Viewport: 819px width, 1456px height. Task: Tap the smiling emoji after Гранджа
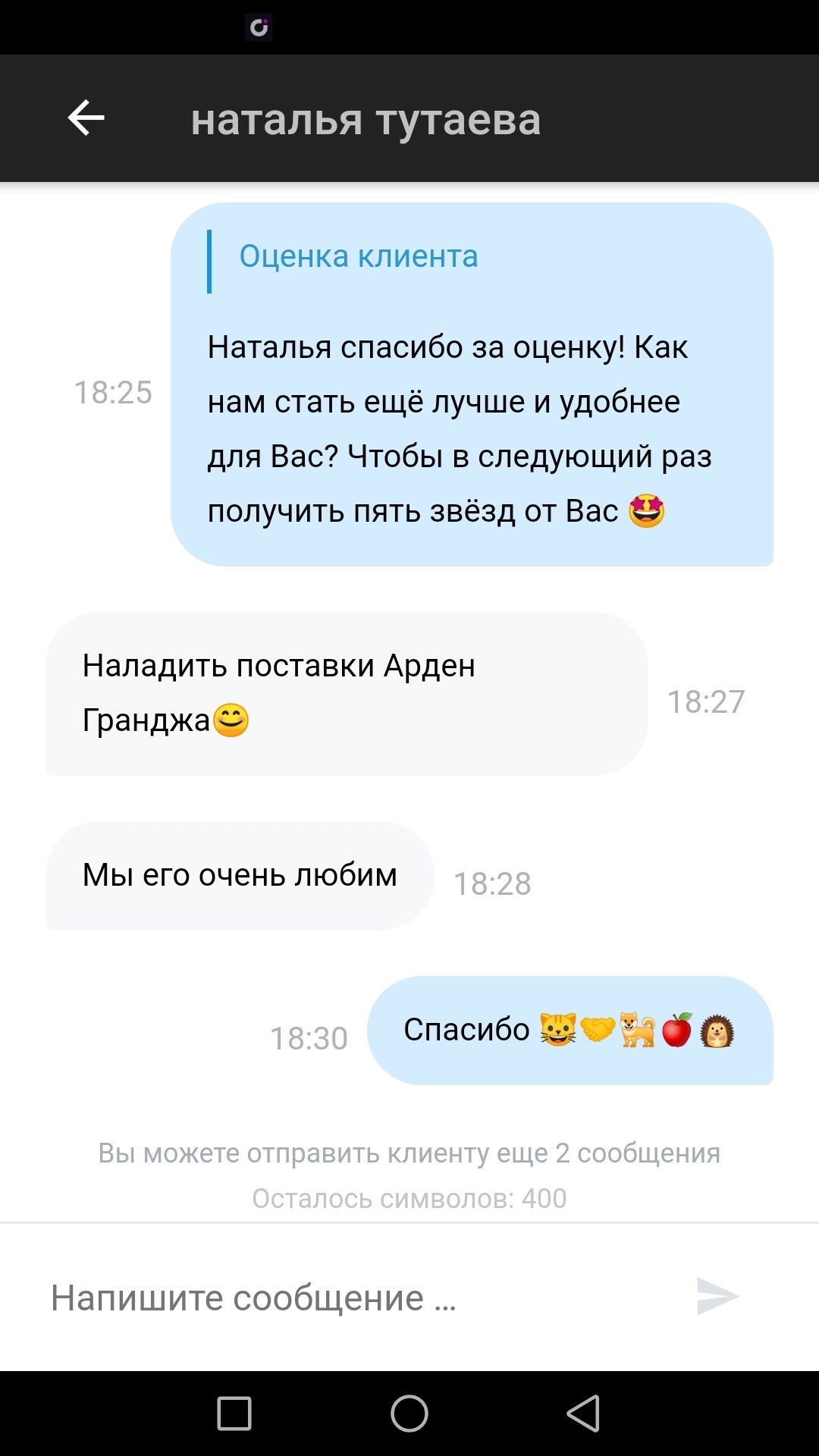click(x=231, y=720)
